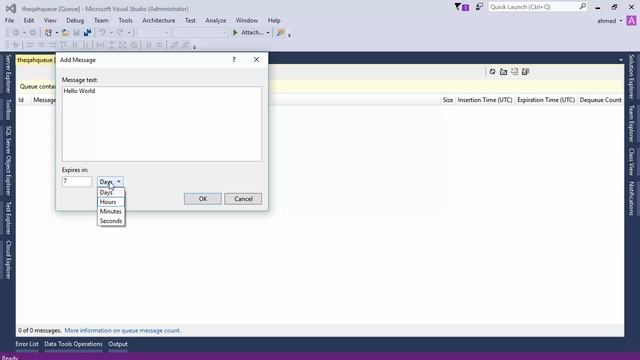The width and height of the screenshot is (640, 360).
Task: Click the Undo toolbar icon
Action: coord(102,33)
